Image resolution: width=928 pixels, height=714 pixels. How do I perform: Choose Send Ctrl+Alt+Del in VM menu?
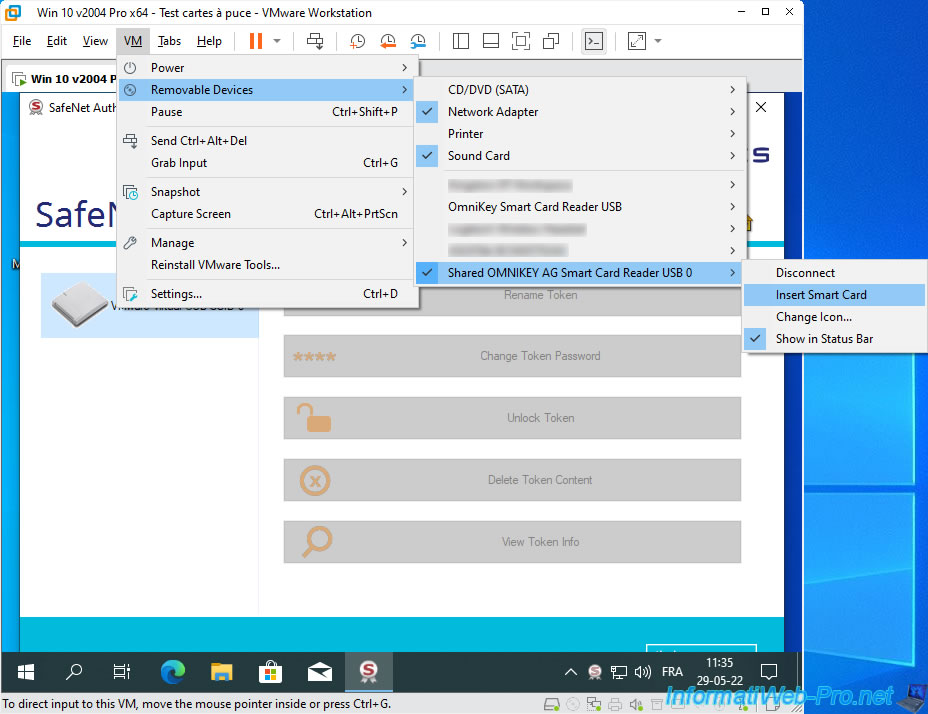pos(268,141)
